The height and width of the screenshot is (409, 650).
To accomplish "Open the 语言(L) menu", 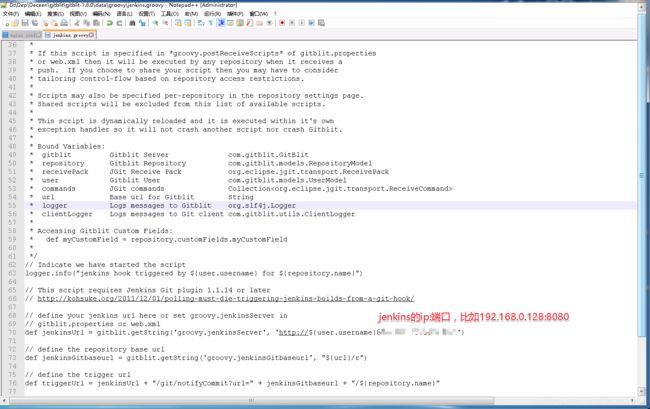I will tap(124, 14).
